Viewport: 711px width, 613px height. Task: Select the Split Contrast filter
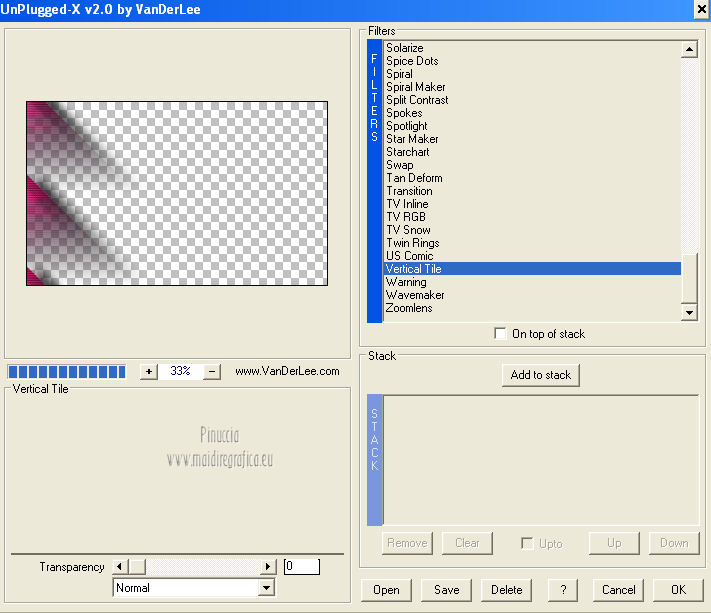pos(532,100)
